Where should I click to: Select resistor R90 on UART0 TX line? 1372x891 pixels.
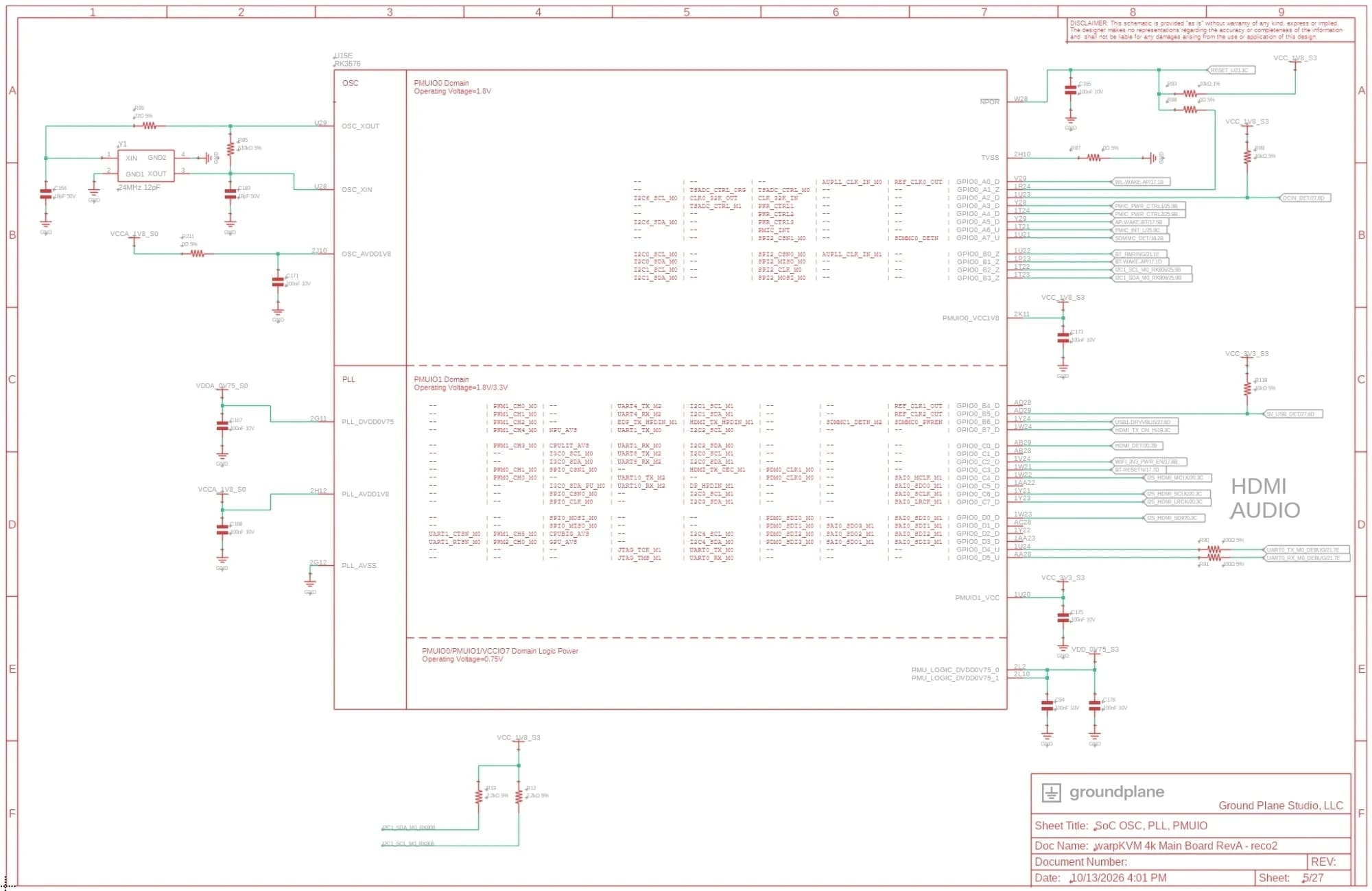point(1214,549)
